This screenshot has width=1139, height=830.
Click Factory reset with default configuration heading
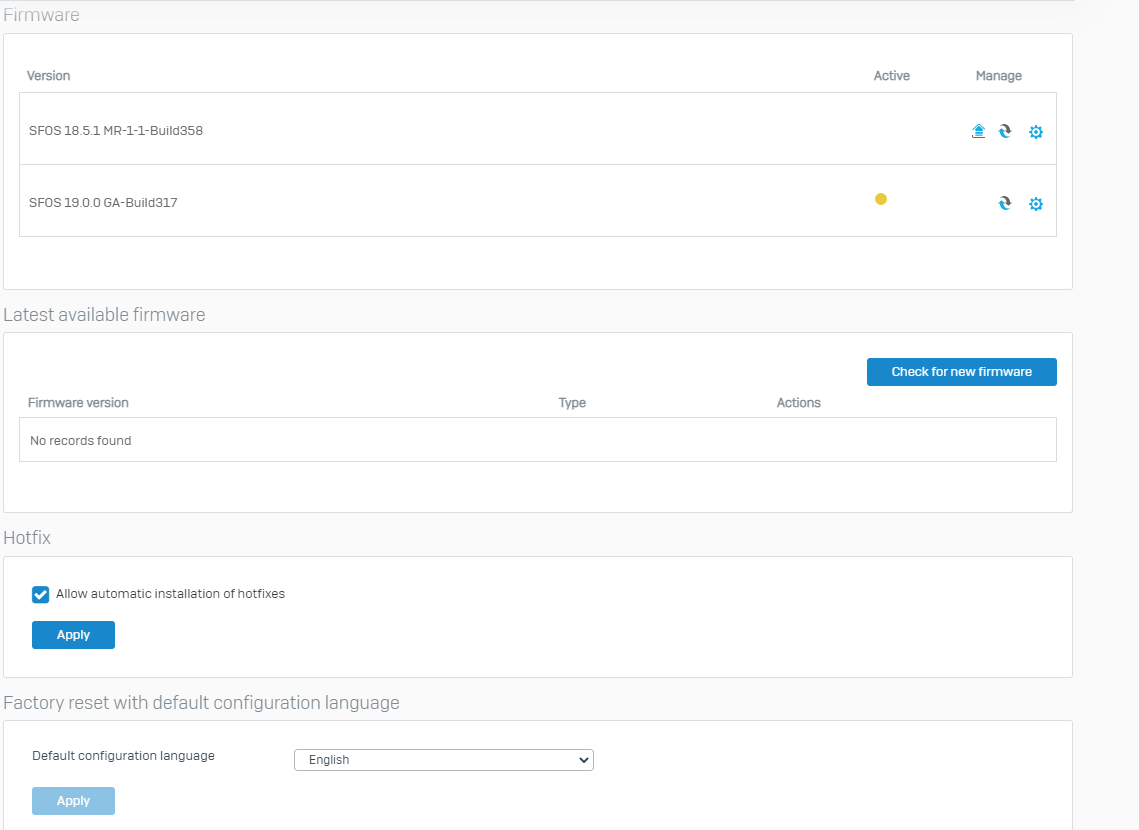point(201,703)
